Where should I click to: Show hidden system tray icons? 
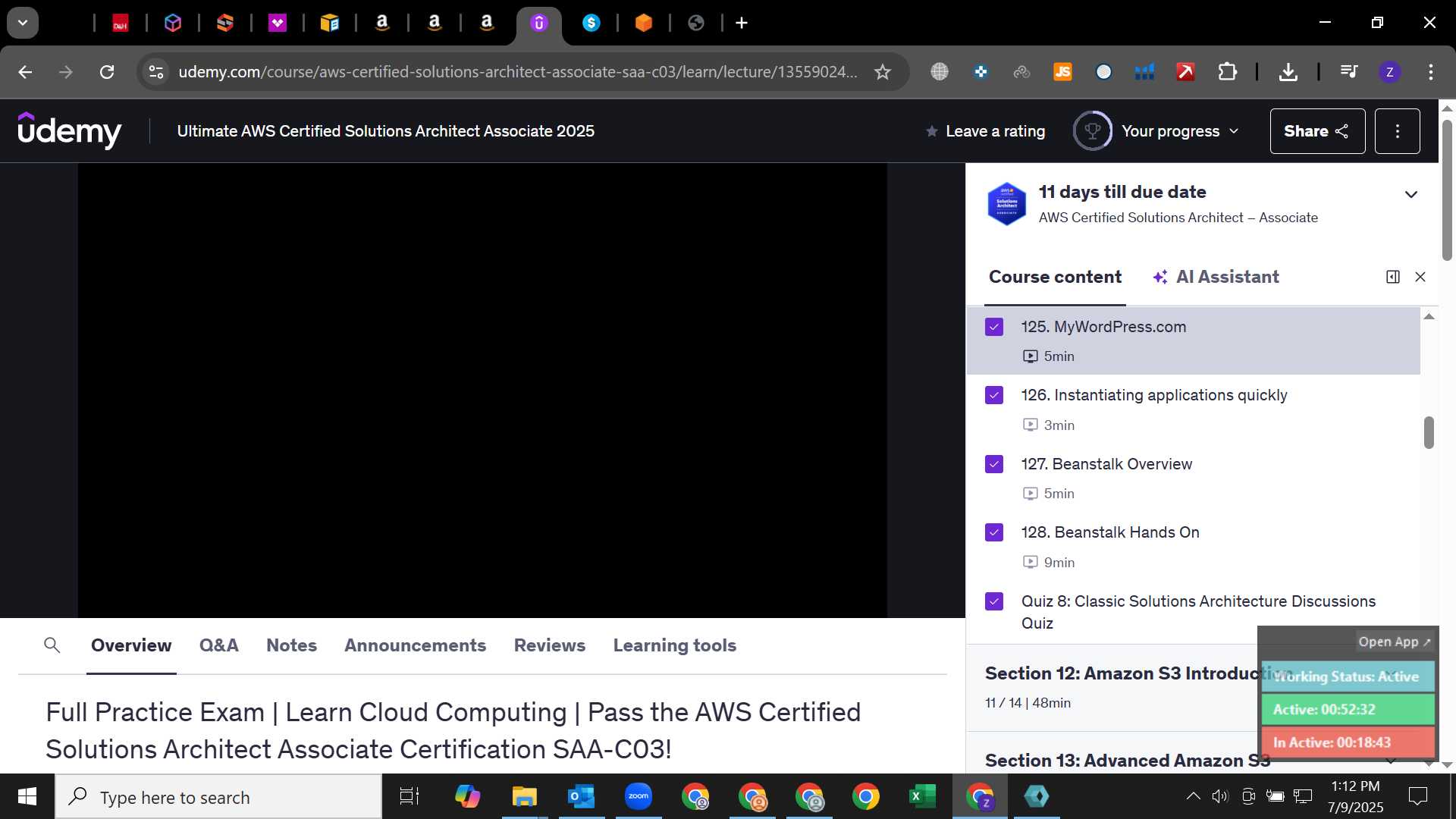[x=1193, y=796]
